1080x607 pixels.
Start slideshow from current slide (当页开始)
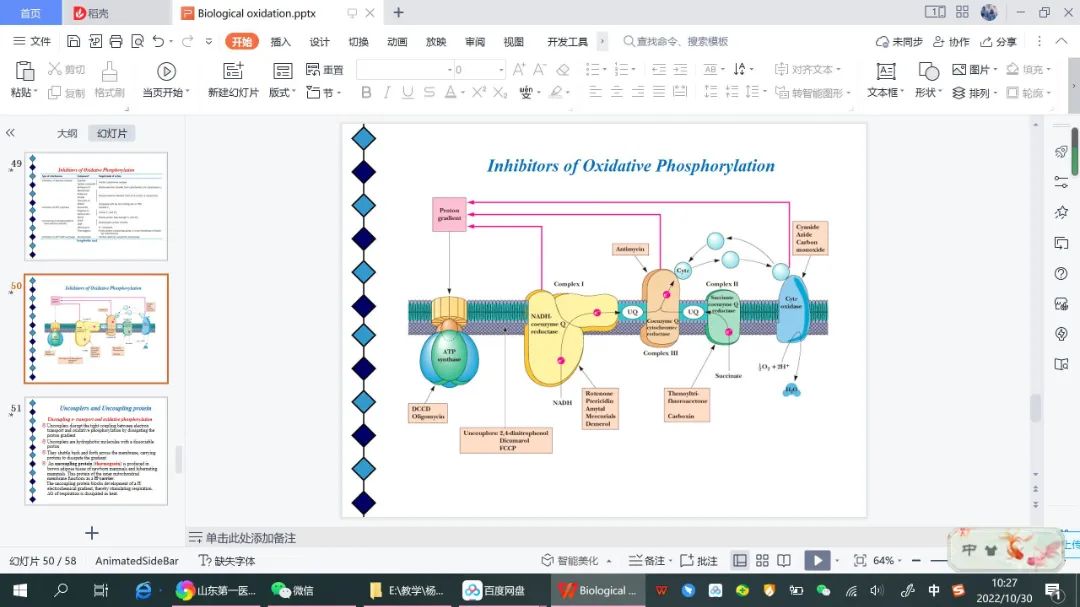166,72
